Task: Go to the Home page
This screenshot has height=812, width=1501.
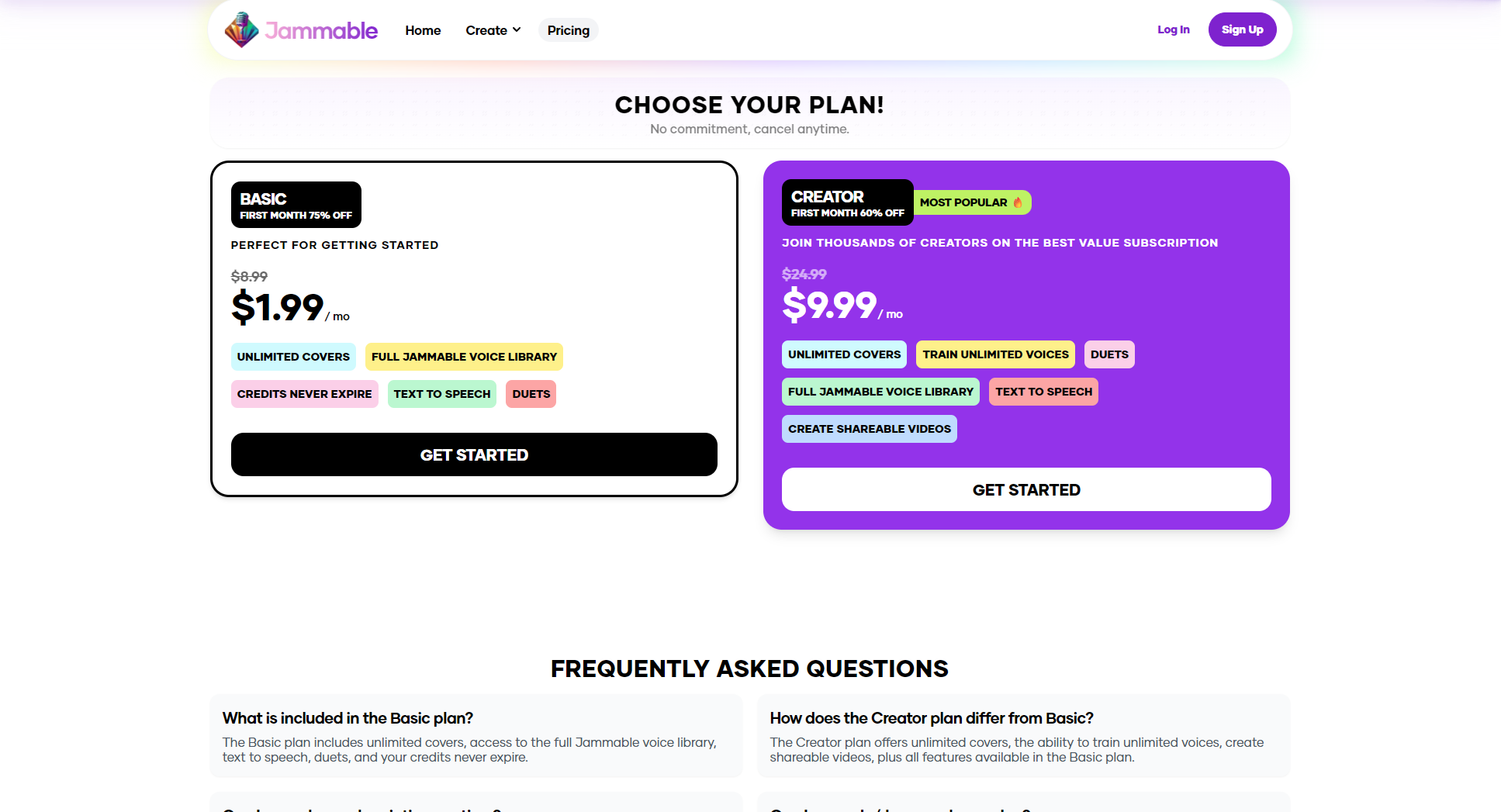Action: point(423,30)
